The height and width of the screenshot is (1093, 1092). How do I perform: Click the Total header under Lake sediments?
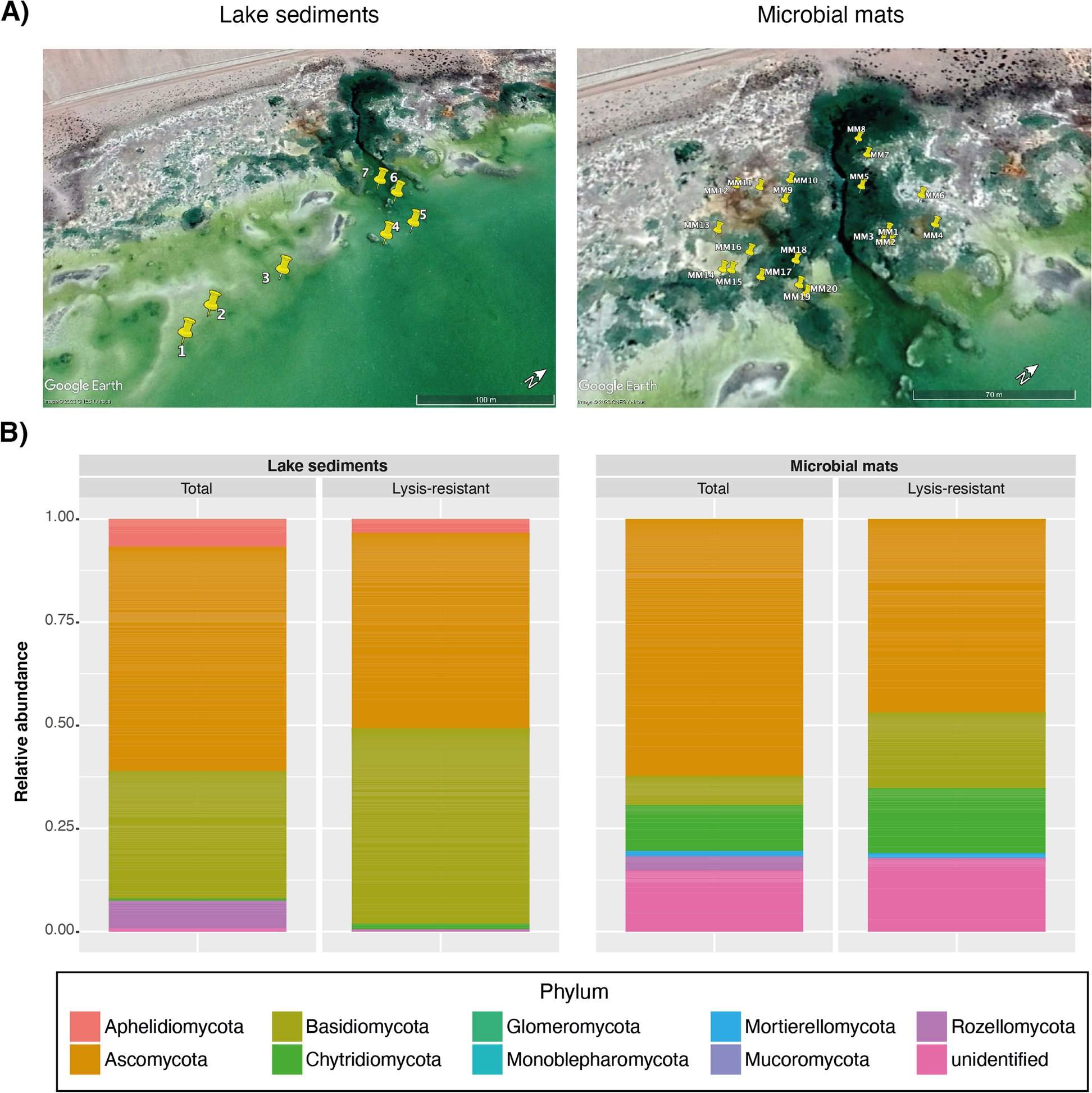click(x=197, y=488)
